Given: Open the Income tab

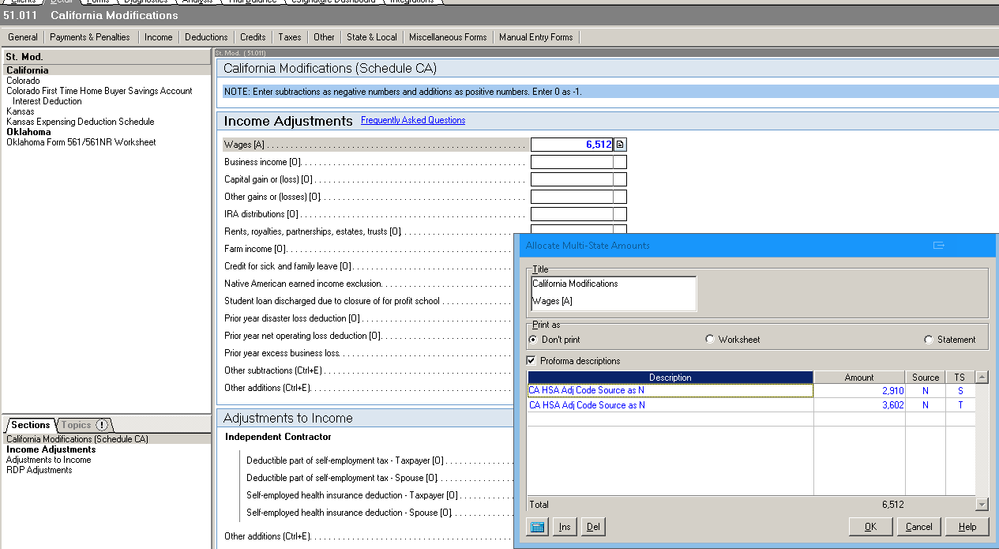Looking at the screenshot, I should [x=158, y=37].
